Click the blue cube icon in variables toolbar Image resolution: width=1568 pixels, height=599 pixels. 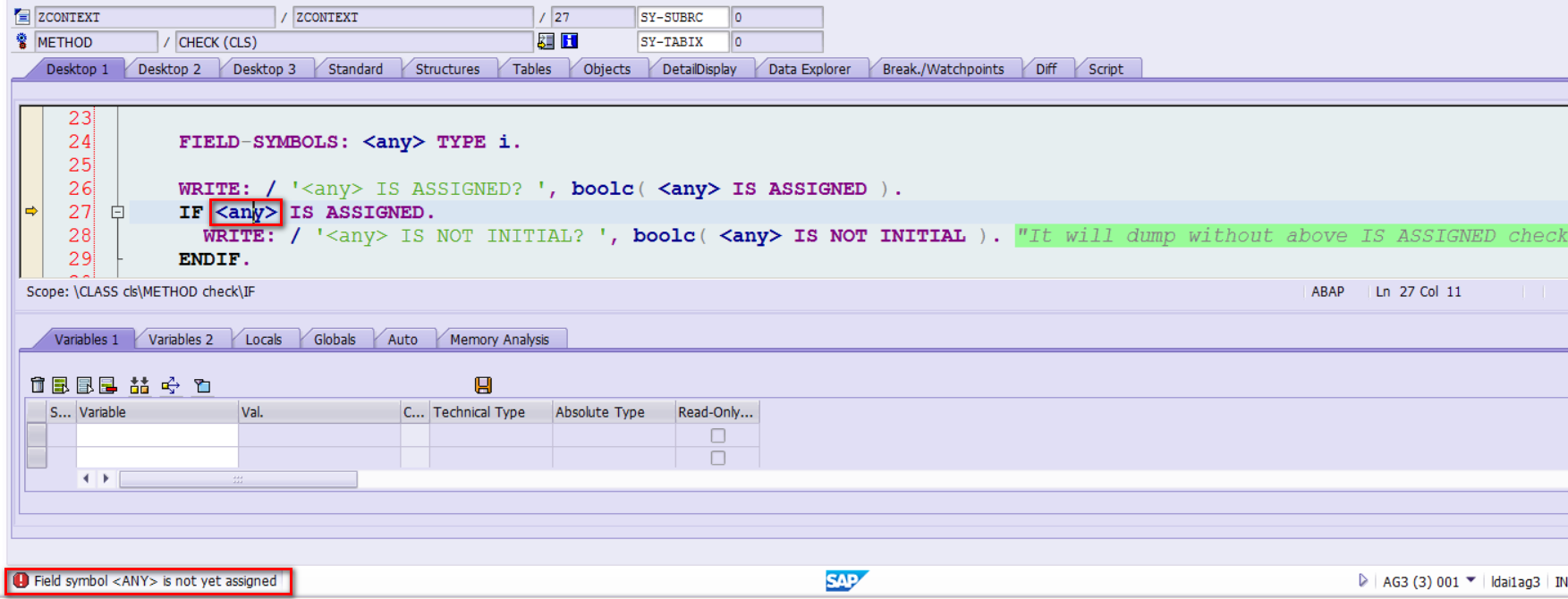pyautogui.click(x=203, y=385)
